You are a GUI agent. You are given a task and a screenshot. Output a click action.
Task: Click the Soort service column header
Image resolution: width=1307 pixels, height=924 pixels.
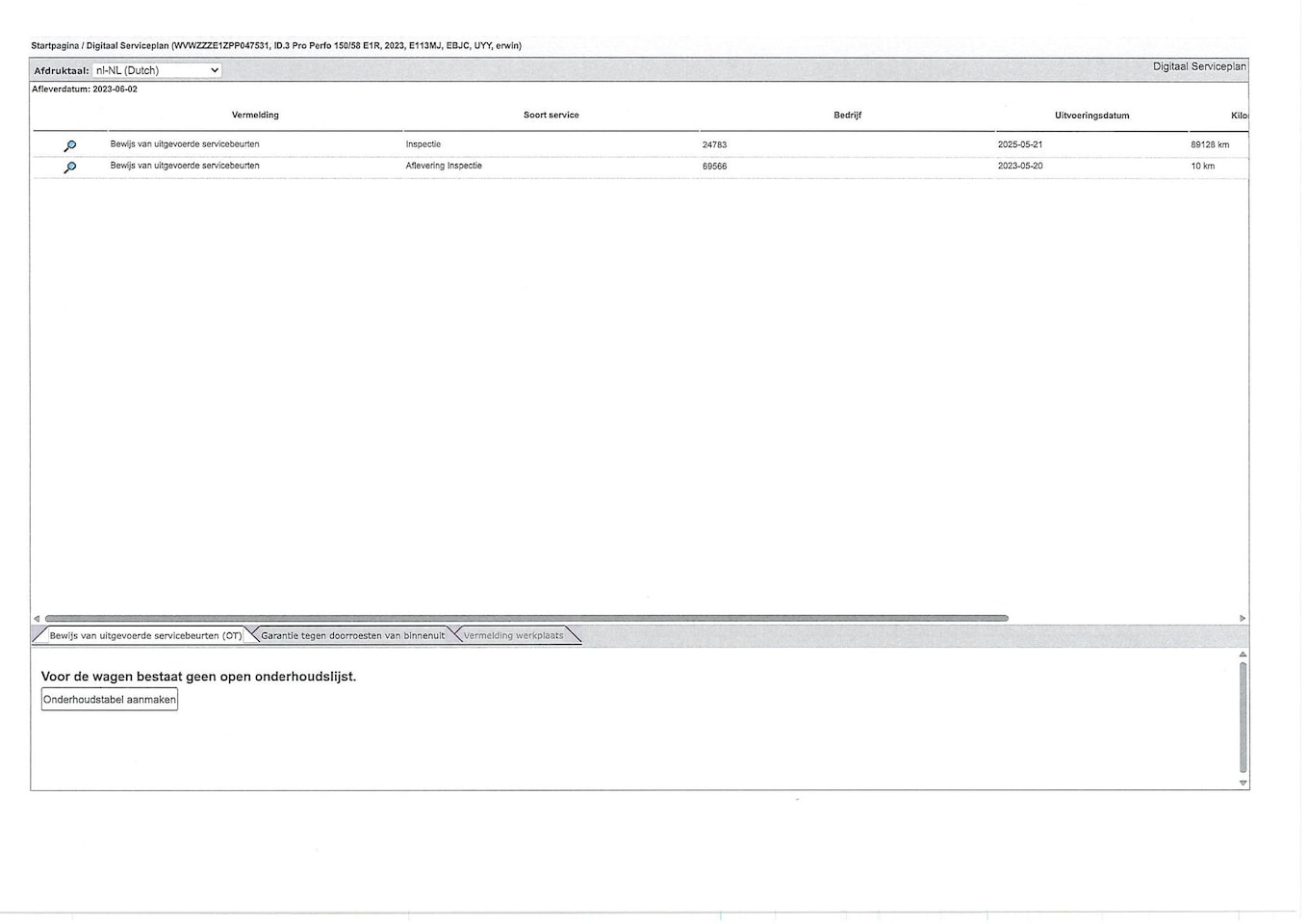(x=551, y=115)
